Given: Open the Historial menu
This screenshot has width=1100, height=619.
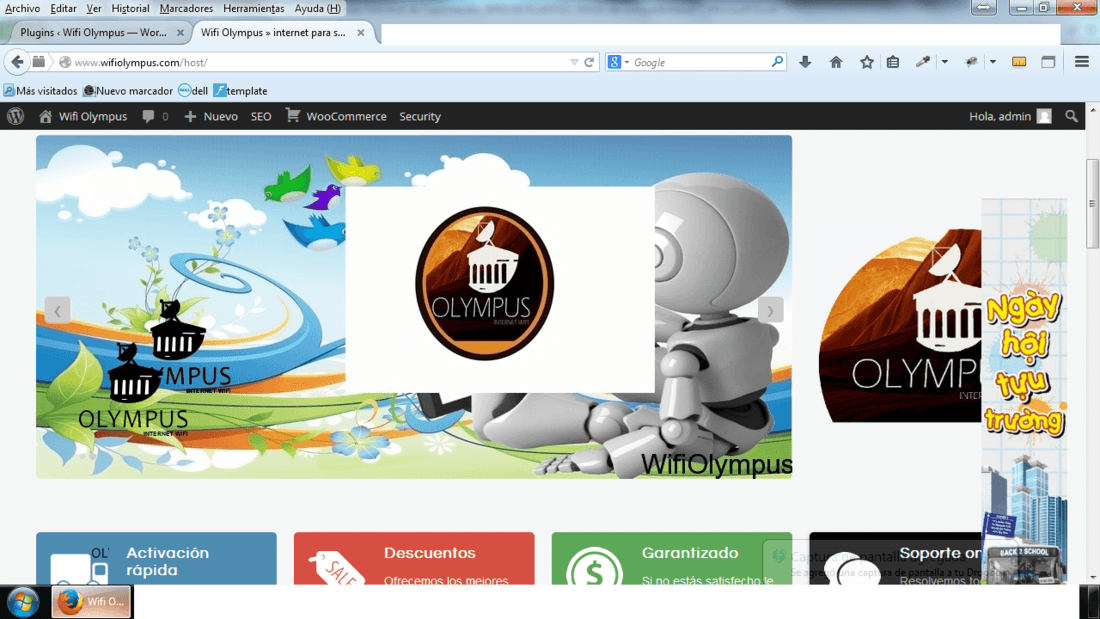Looking at the screenshot, I should pyautogui.click(x=130, y=8).
